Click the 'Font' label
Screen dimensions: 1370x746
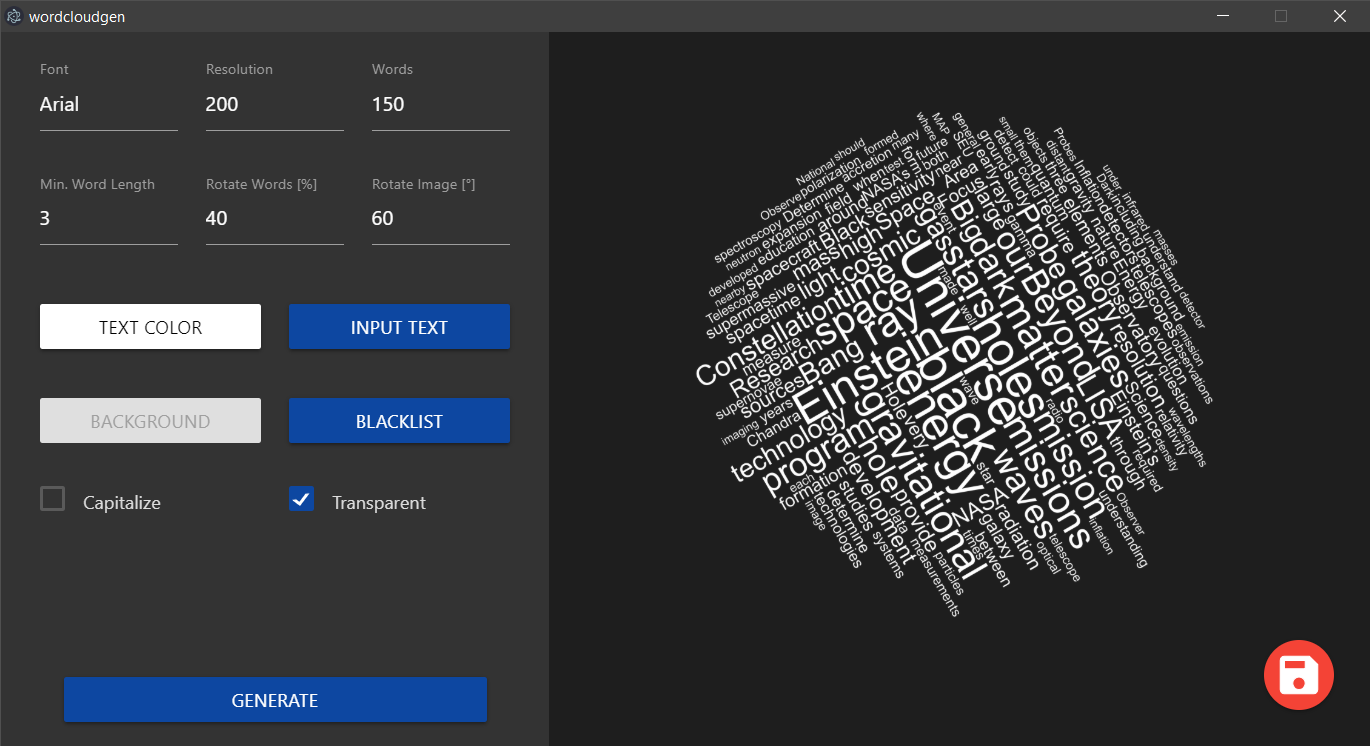click(x=54, y=69)
